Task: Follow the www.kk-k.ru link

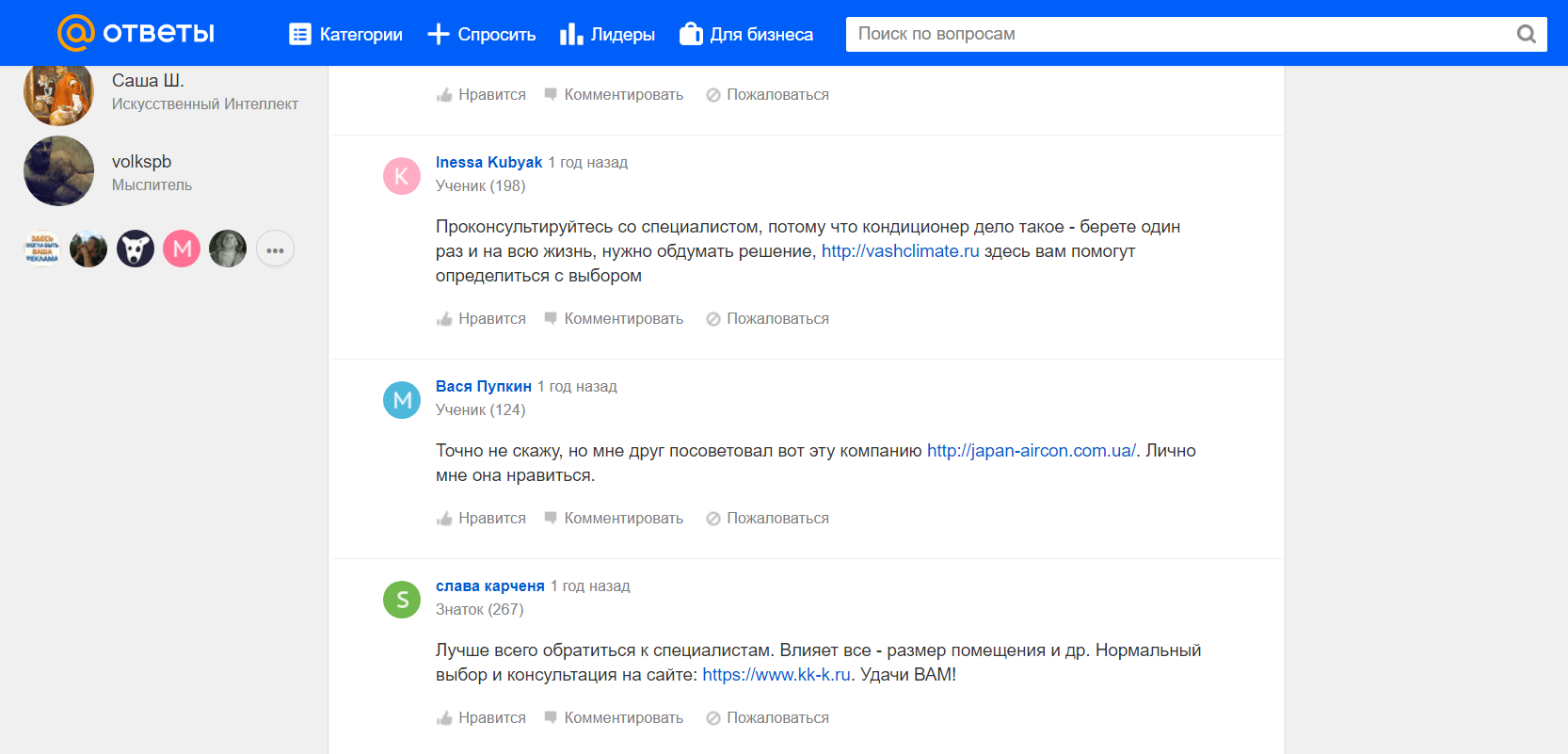Action: coord(776,675)
